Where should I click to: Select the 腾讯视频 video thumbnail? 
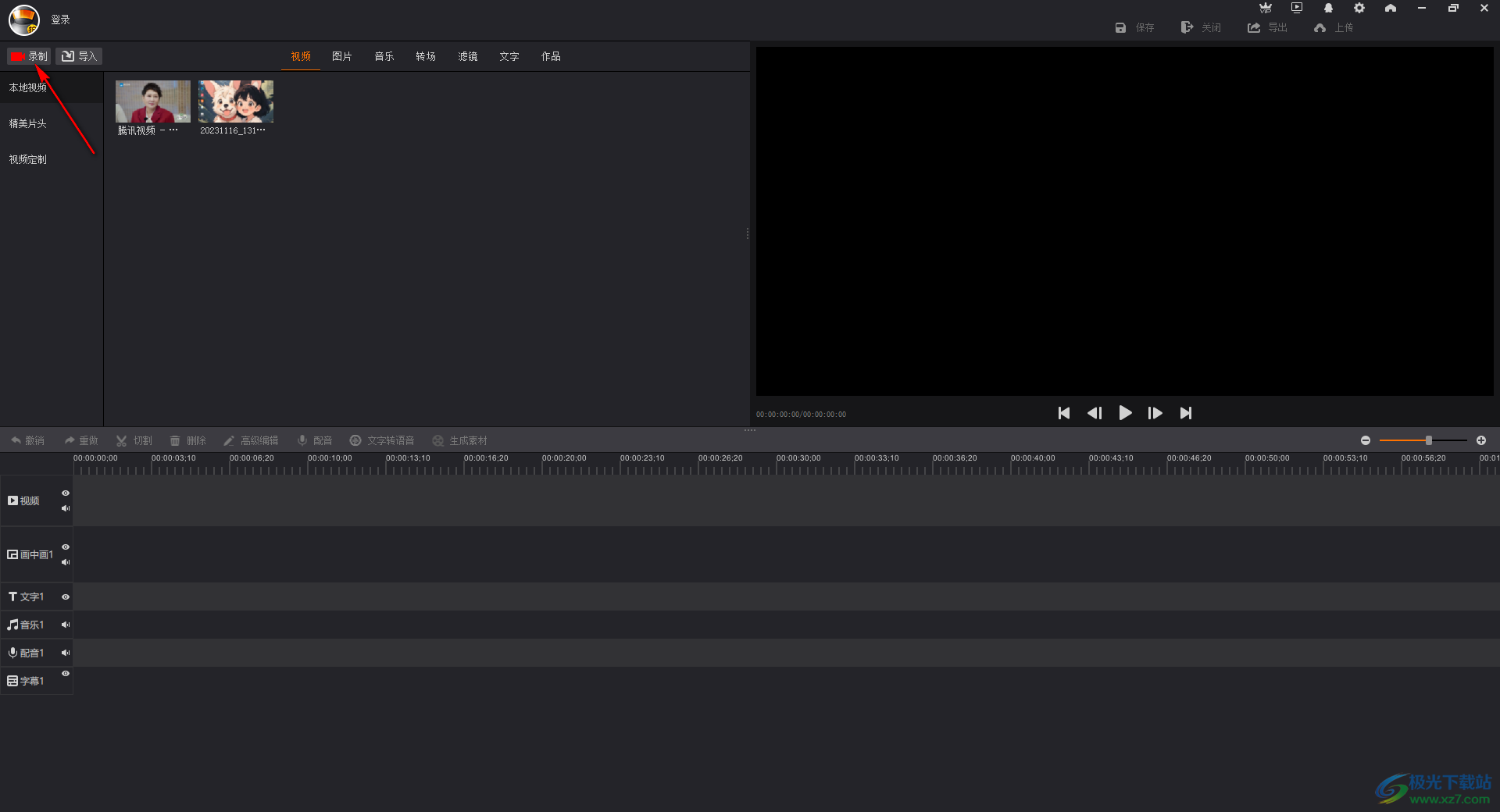(x=153, y=101)
